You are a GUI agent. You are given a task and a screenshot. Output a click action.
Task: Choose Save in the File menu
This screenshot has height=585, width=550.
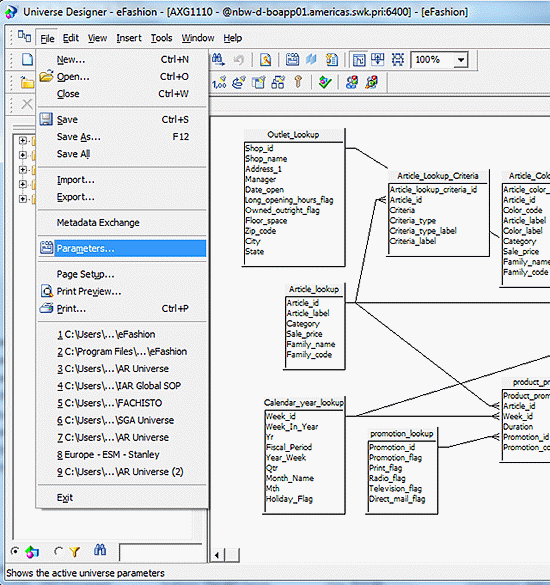[x=122, y=119]
